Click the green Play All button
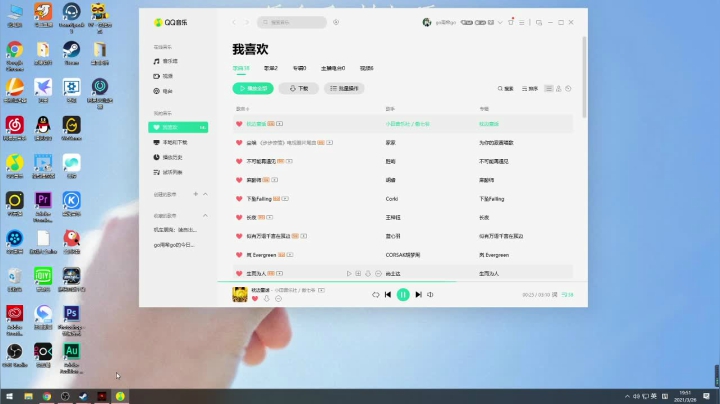Image resolution: width=720 pixels, height=404 pixels. pyautogui.click(x=253, y=89)
